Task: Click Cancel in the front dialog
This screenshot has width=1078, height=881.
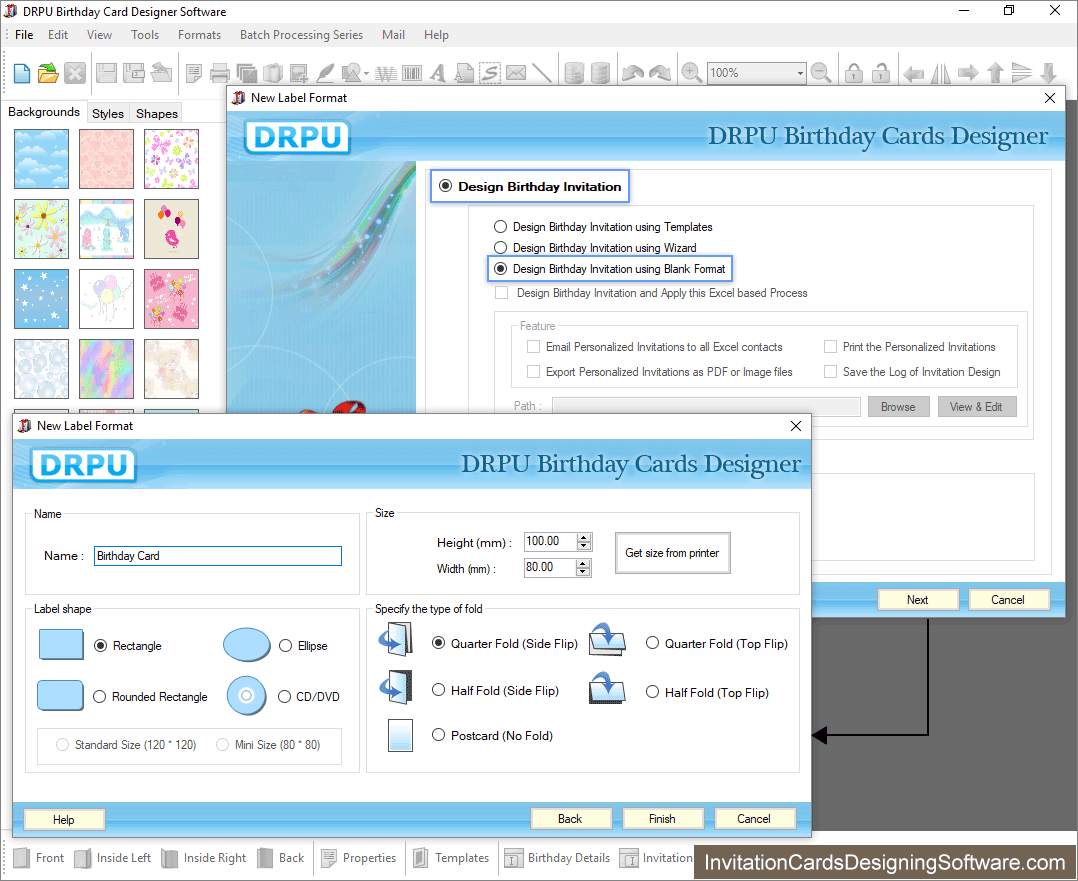Action: click(755, 818)
